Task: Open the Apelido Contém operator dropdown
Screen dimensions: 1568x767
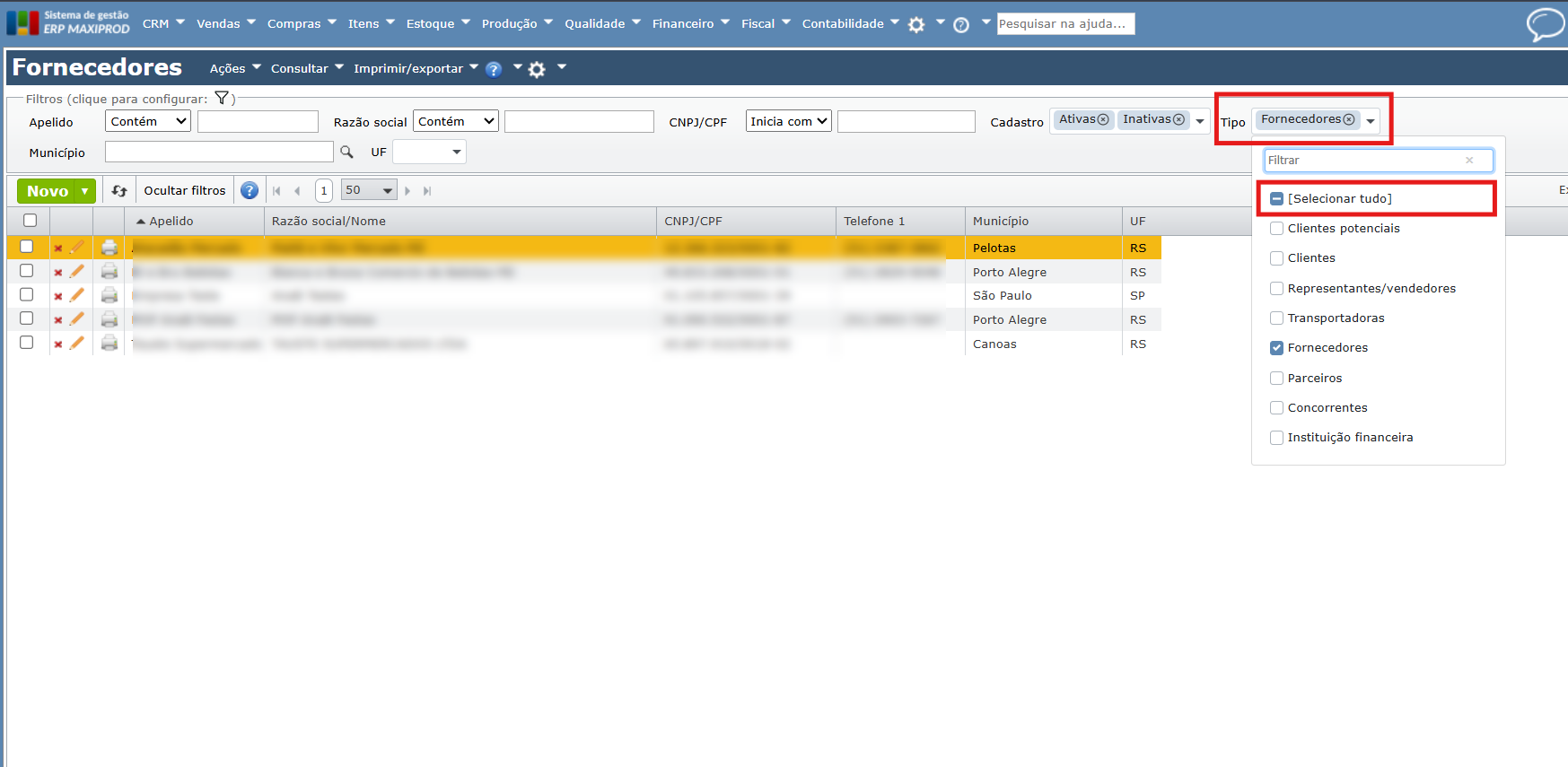Action: tap(148, 121)
